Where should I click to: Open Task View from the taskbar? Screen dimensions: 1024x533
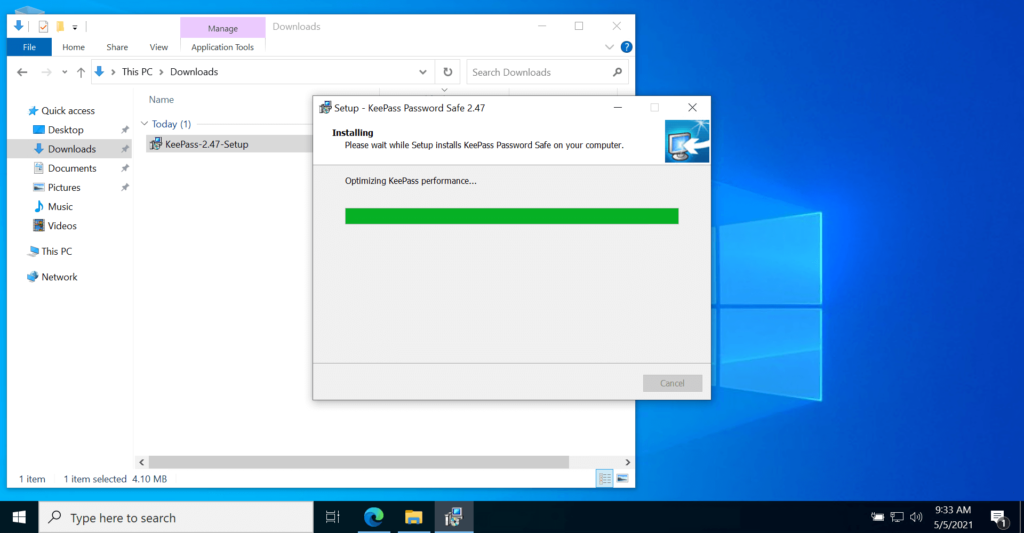pyautogui.click(x=332, y=517)
